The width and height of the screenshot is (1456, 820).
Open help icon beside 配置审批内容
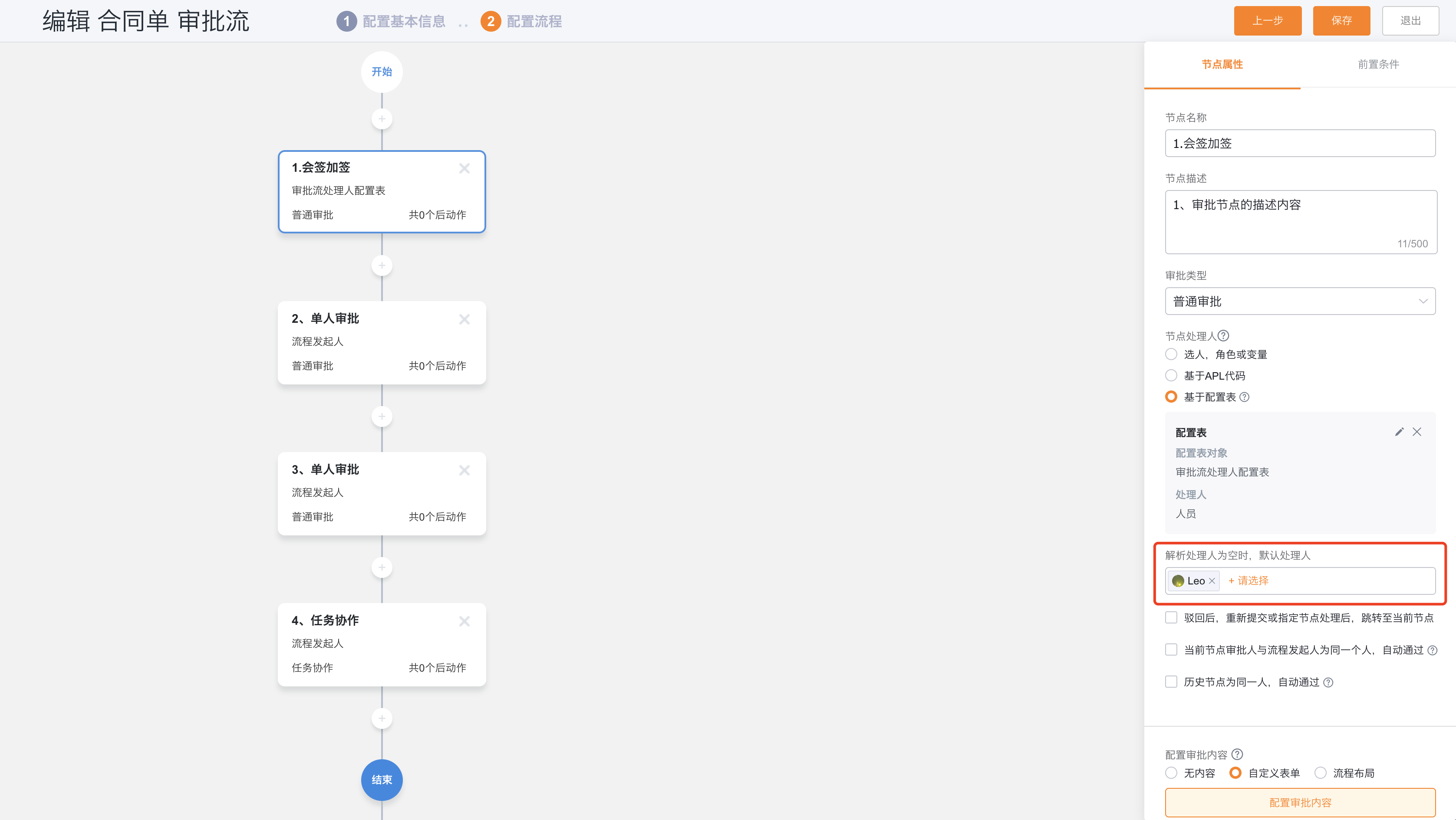point(1237,754)
